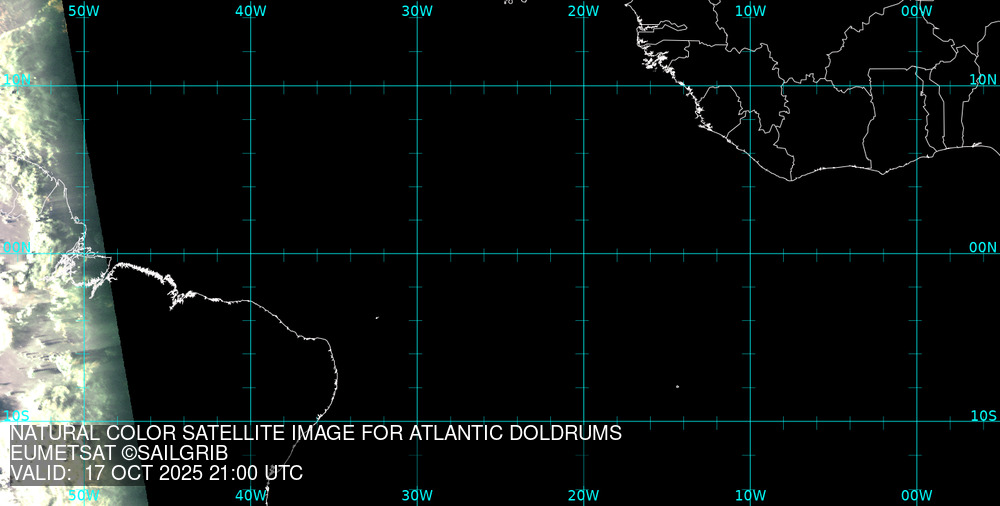Click the grid intersection of 20W and 10N
The image size is (1000, 506).
tap(583, 86)
